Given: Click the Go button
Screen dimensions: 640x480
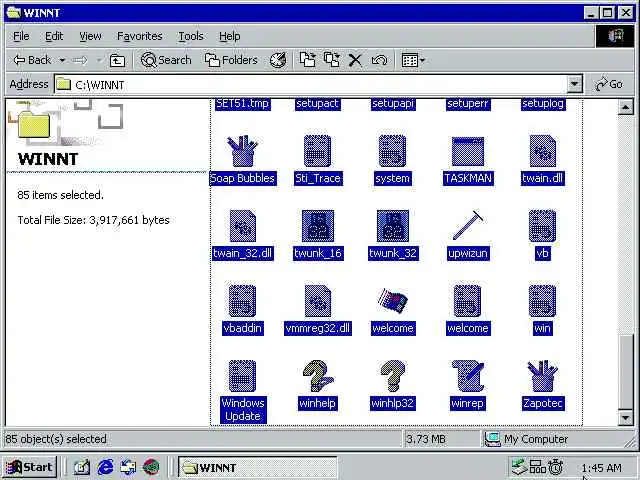Looking at the screenshot, I should (x=610, y=84).
